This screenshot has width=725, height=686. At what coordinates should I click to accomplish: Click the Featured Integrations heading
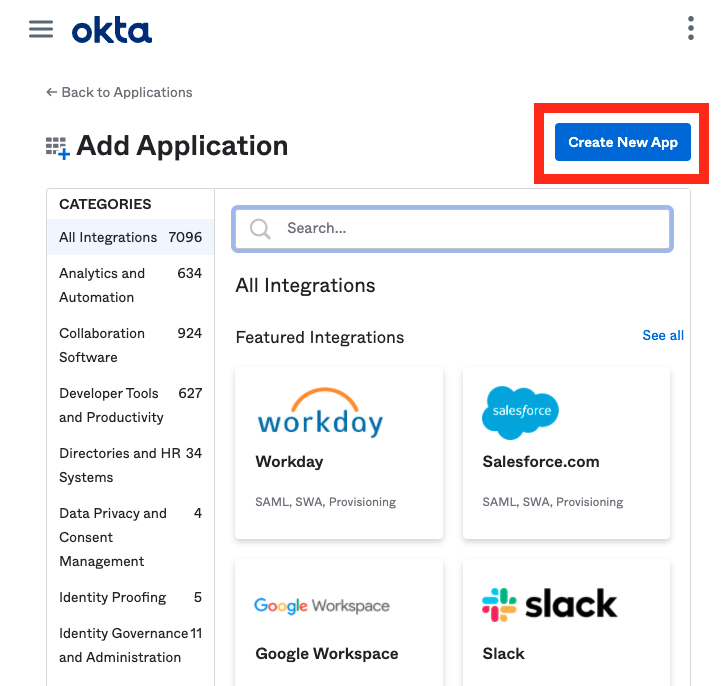[x=319, y=337]
